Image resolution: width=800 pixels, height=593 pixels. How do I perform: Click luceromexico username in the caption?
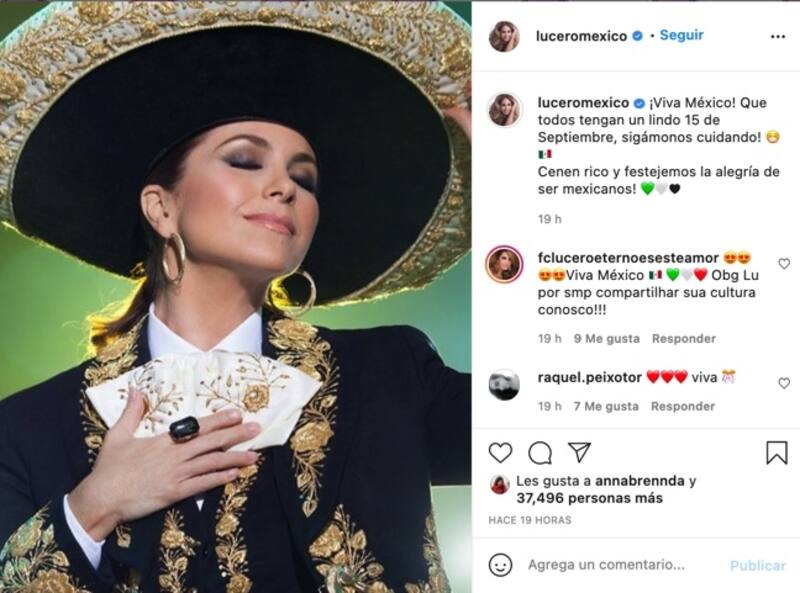tap(583, 103)
